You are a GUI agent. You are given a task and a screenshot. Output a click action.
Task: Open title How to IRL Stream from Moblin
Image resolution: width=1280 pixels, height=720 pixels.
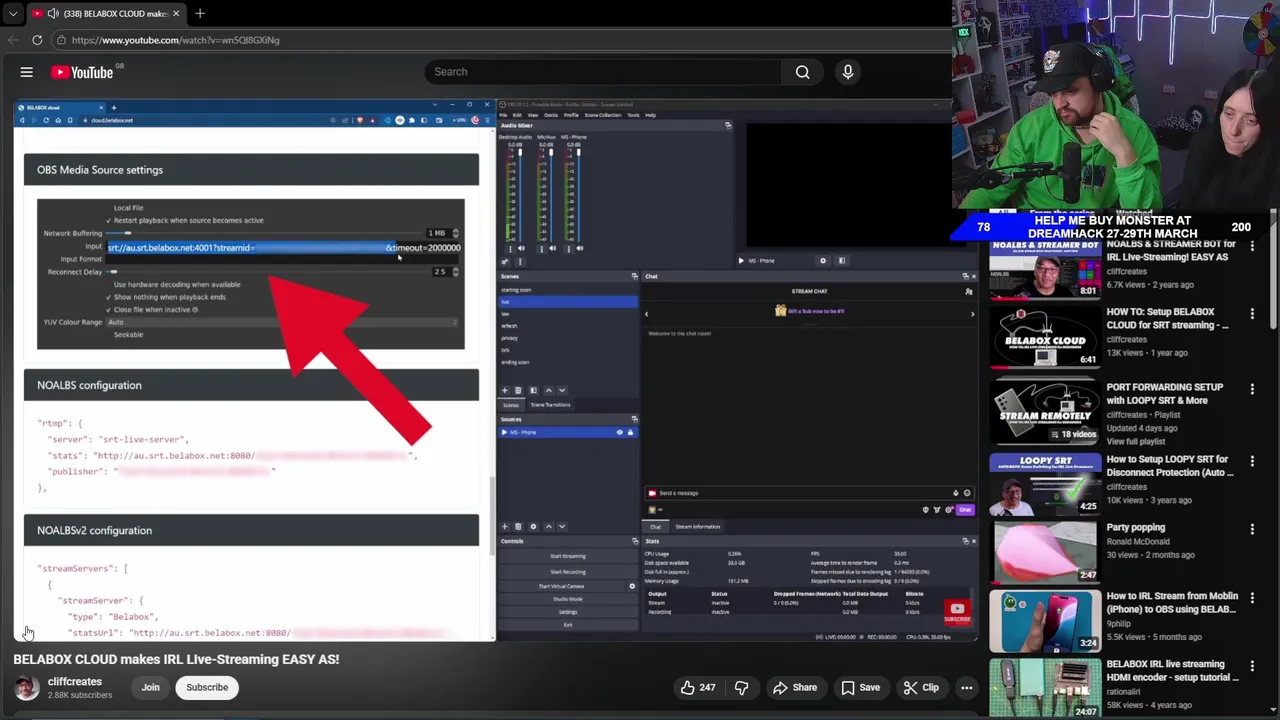coord(1172,602)
